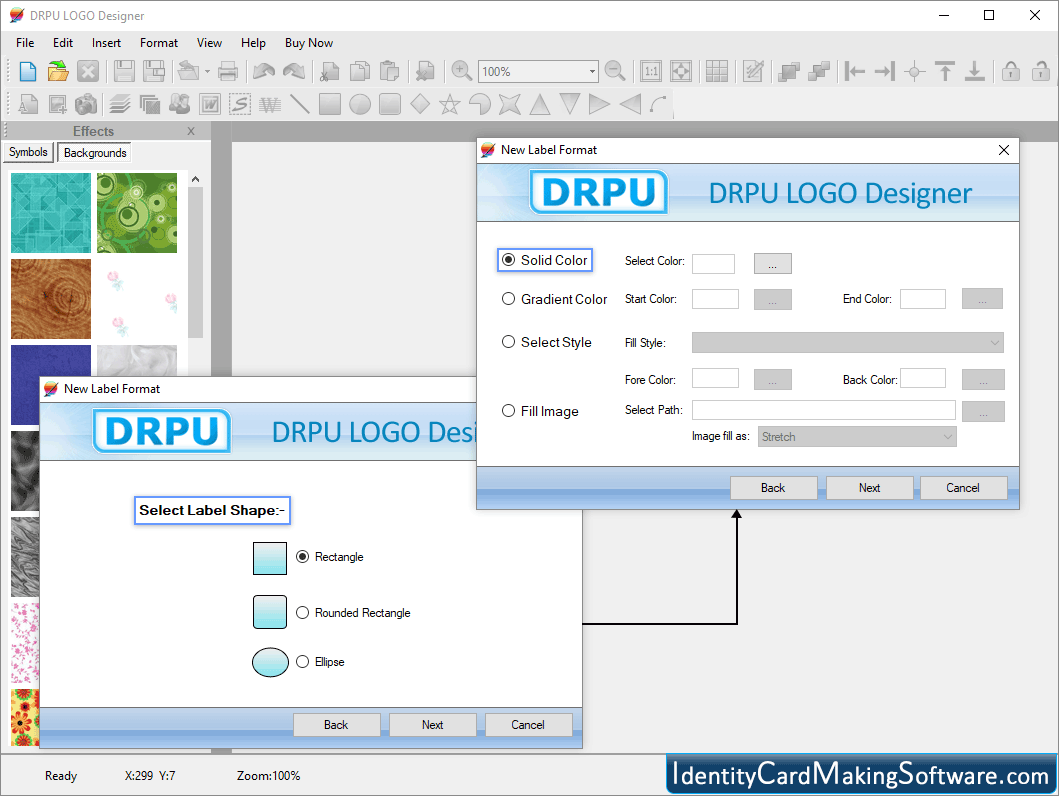The height and width of the screenshot is (796, 1059).
Task: Click the send to back icon
Action: (x=819, y=71)
